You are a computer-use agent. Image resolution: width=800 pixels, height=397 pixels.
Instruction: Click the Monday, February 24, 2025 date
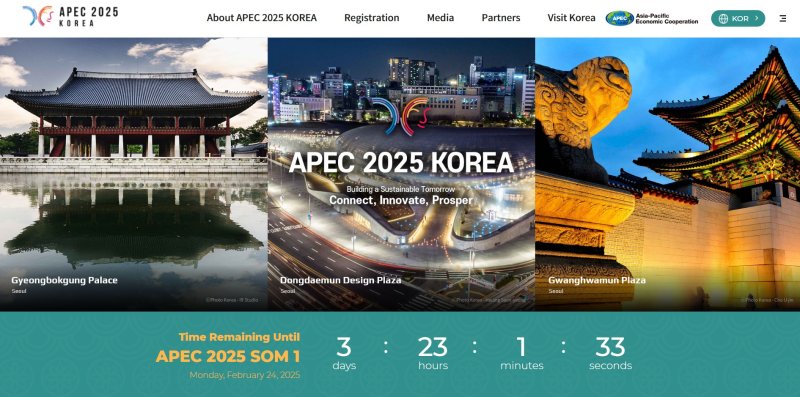pyautogui.click(x=244, y=375)
